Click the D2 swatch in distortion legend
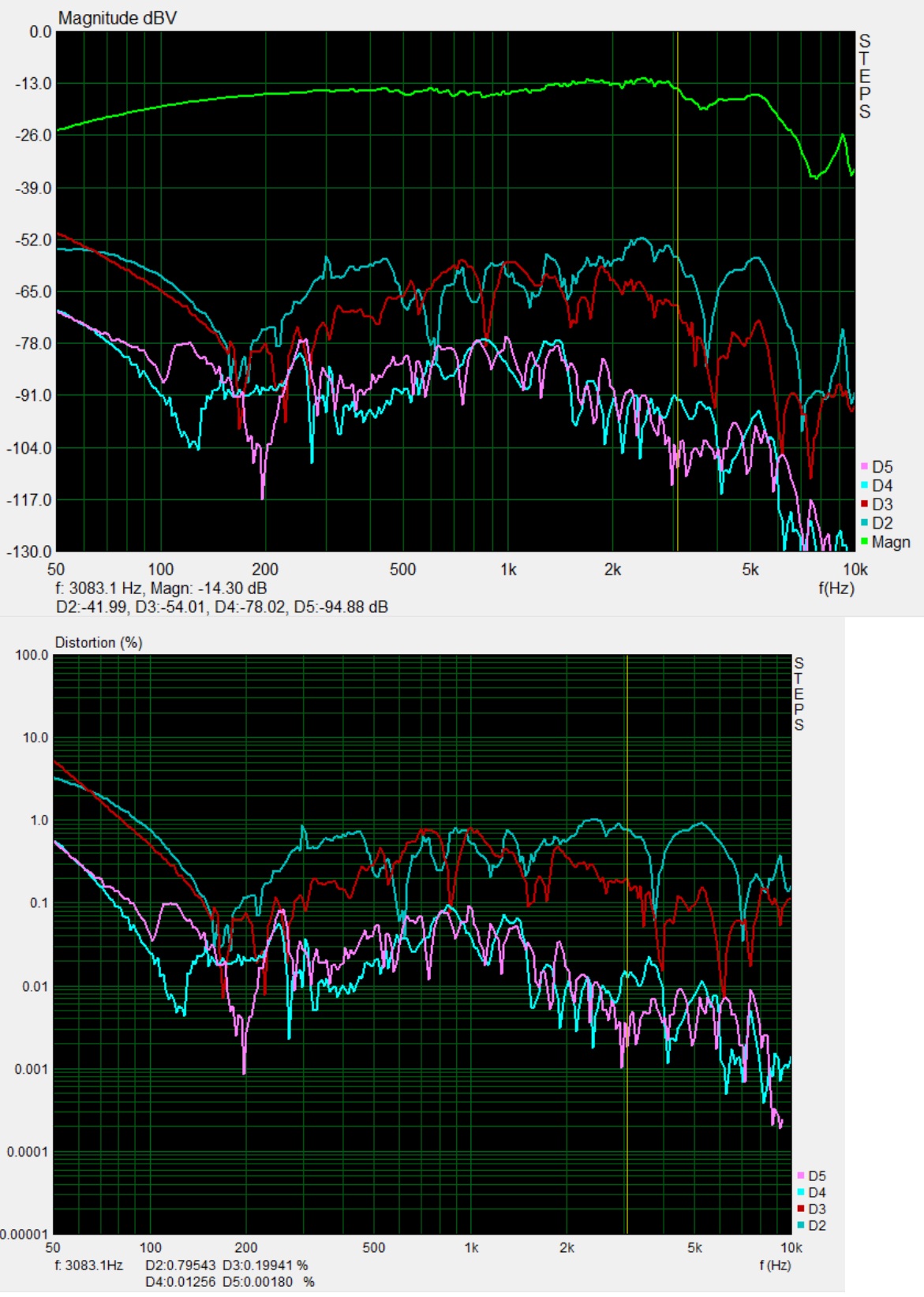This screenshot has width=924, height=1297. click(x=801, y=1226)
